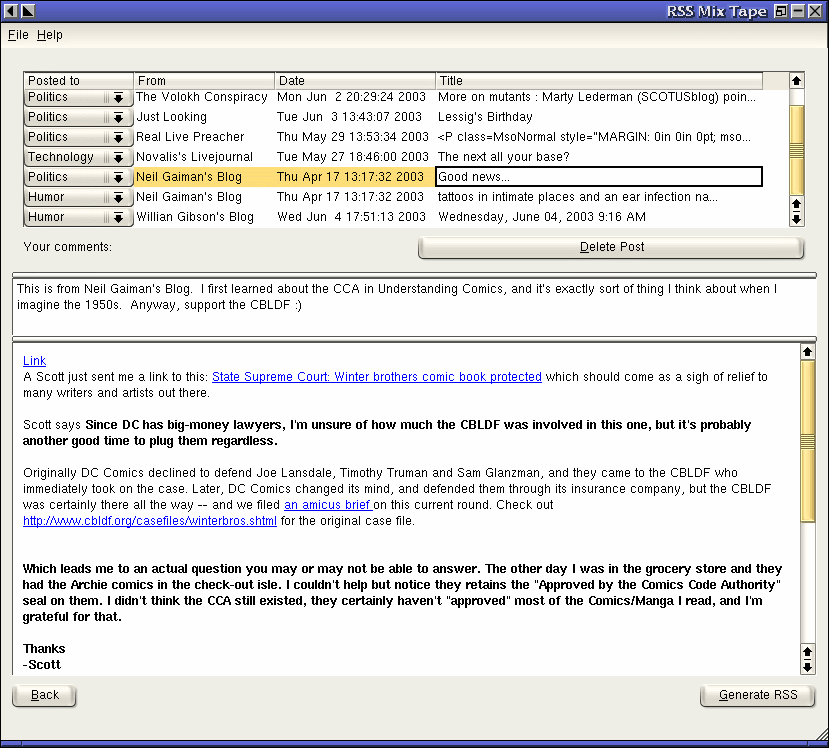829x748 pixels.
Task: Open the Link hyperlink in post body
Action: [34, 361]
